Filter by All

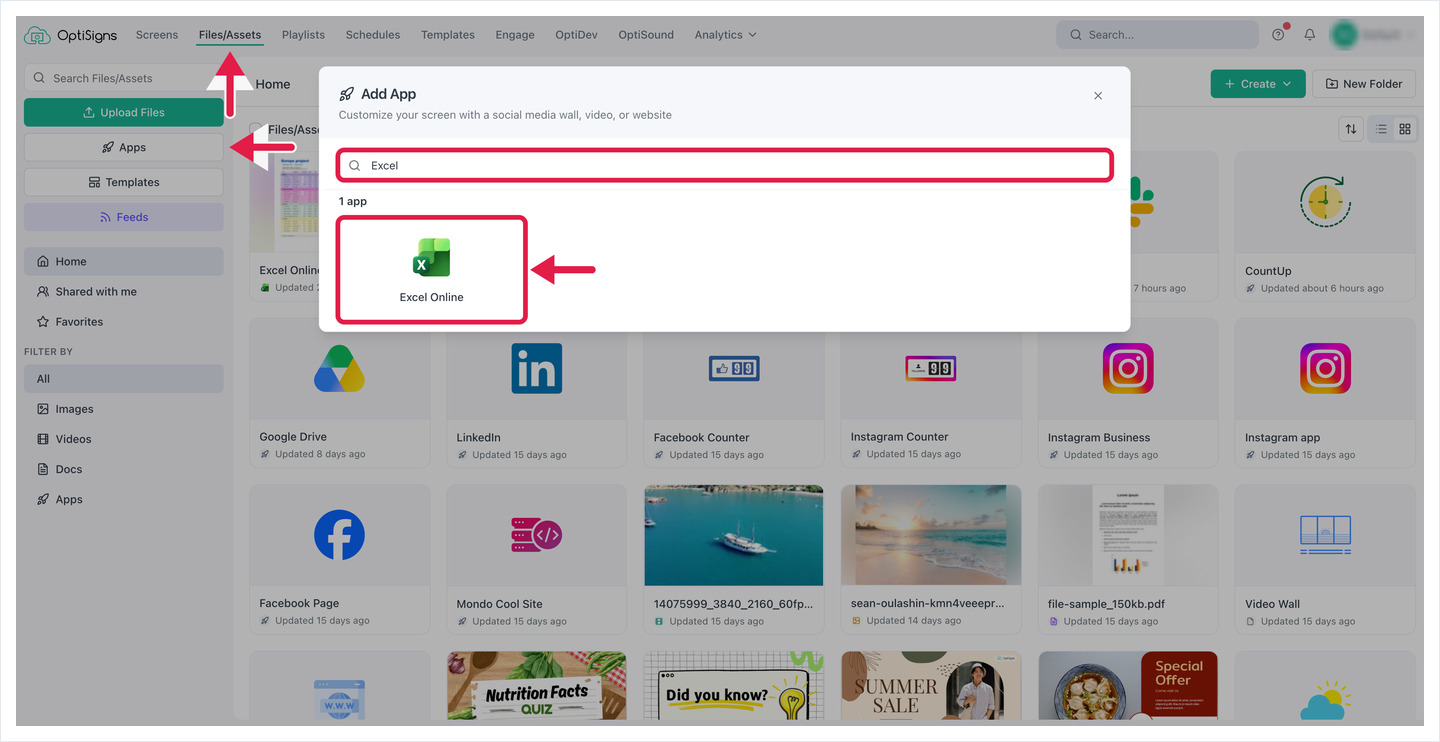(x=124, y=379)
